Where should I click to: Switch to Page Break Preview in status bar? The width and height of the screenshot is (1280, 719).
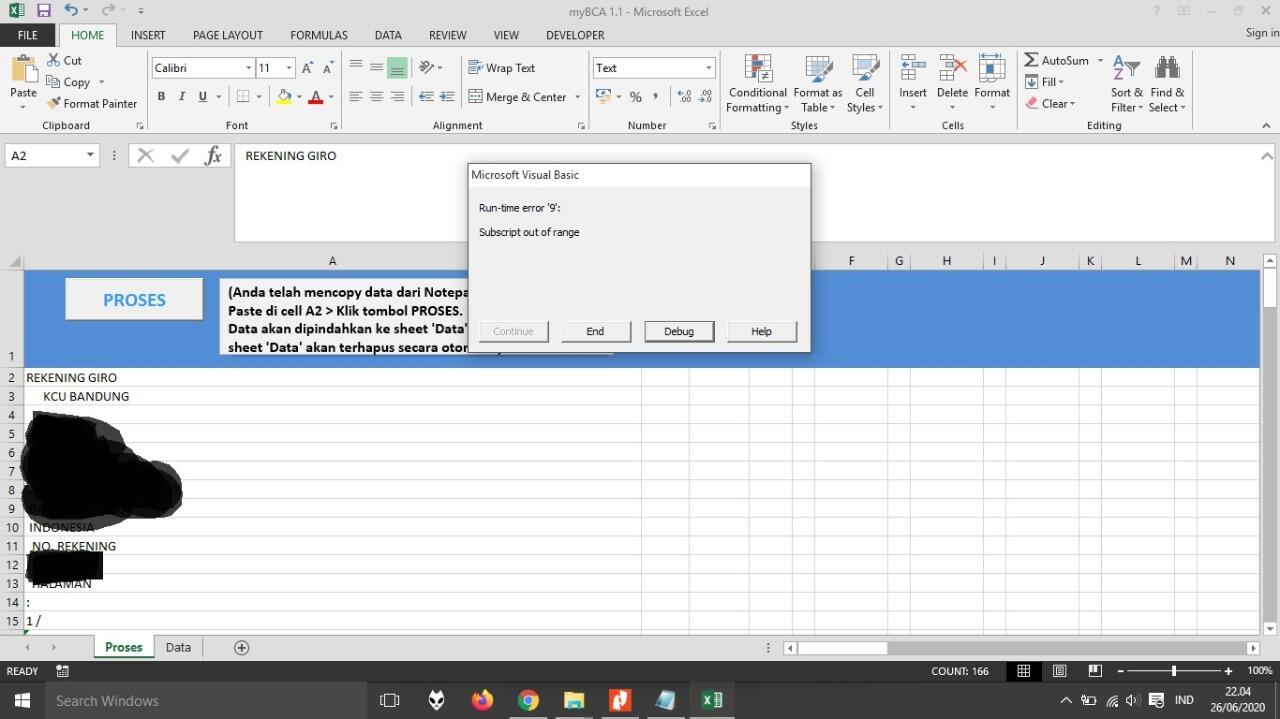pyautogui.click(x=1095, y=671)
